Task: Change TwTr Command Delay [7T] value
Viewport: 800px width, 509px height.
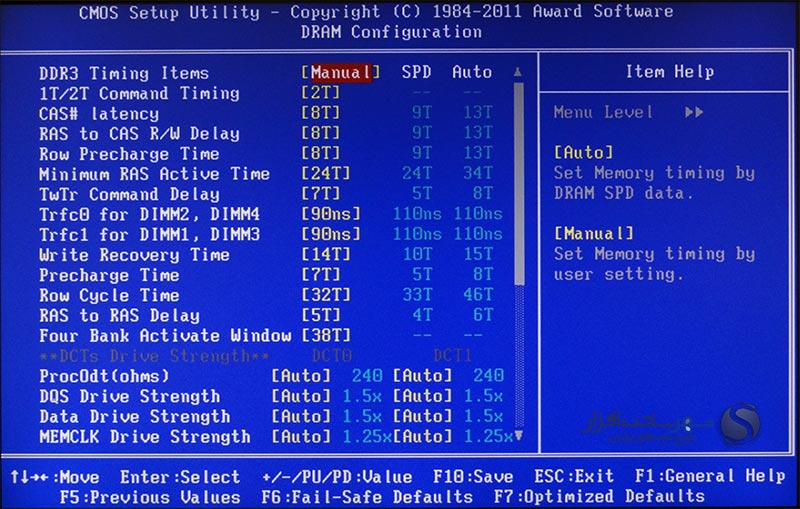Action: click(320, 194)
